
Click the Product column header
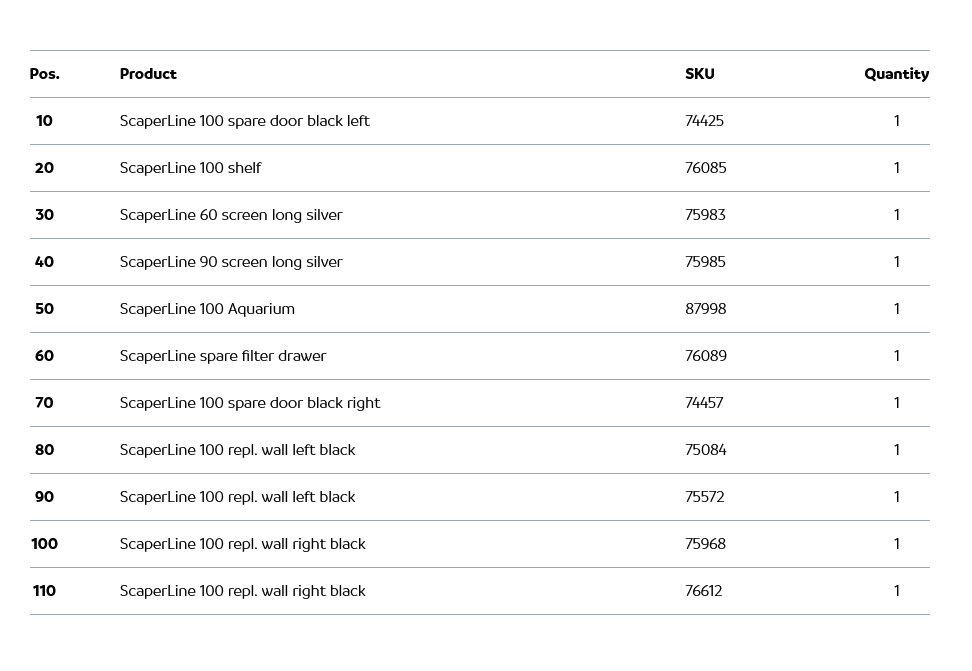[x=148, y=74]
